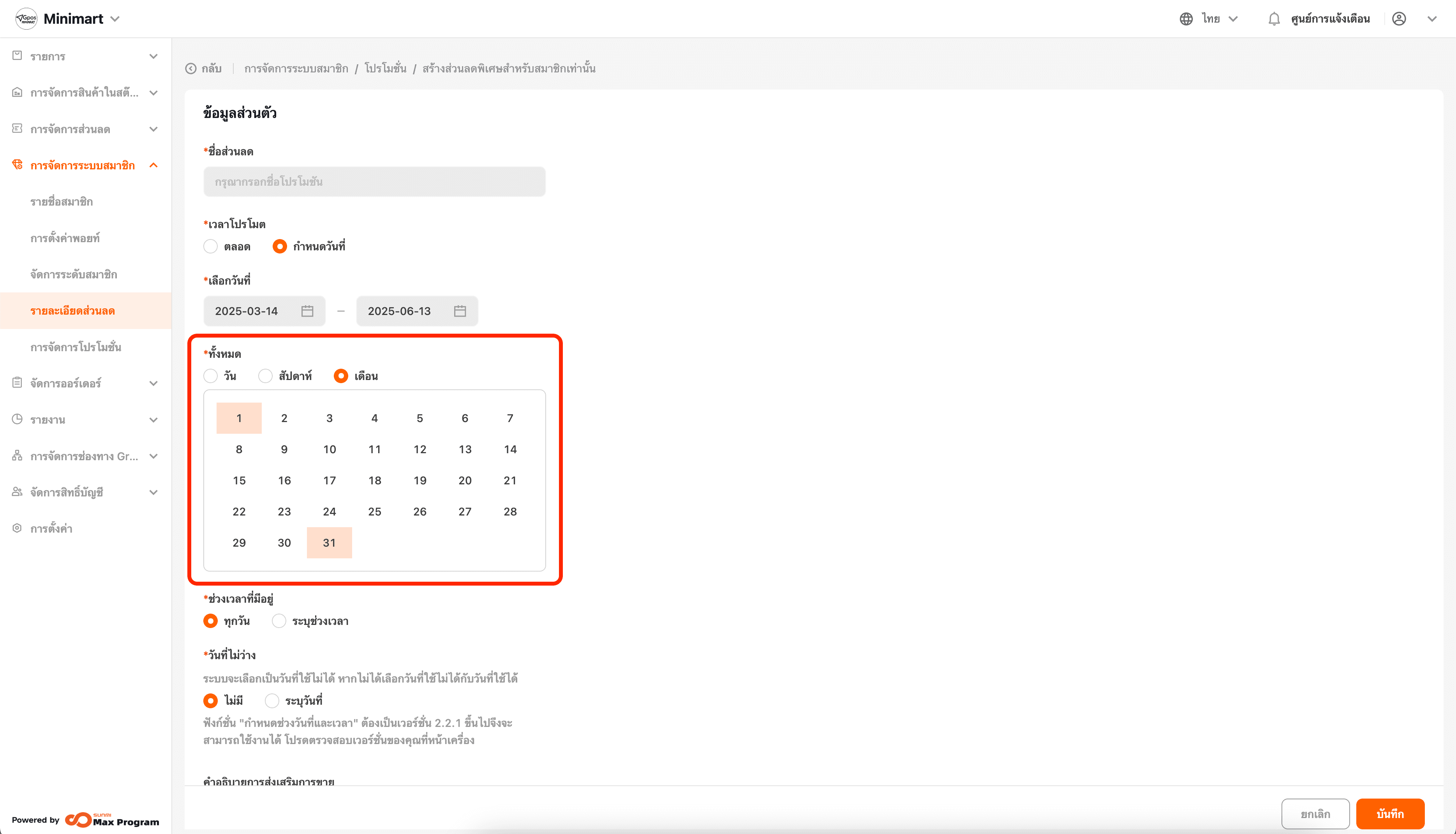
Task: Click the globe language icon
Action: 1186,19
